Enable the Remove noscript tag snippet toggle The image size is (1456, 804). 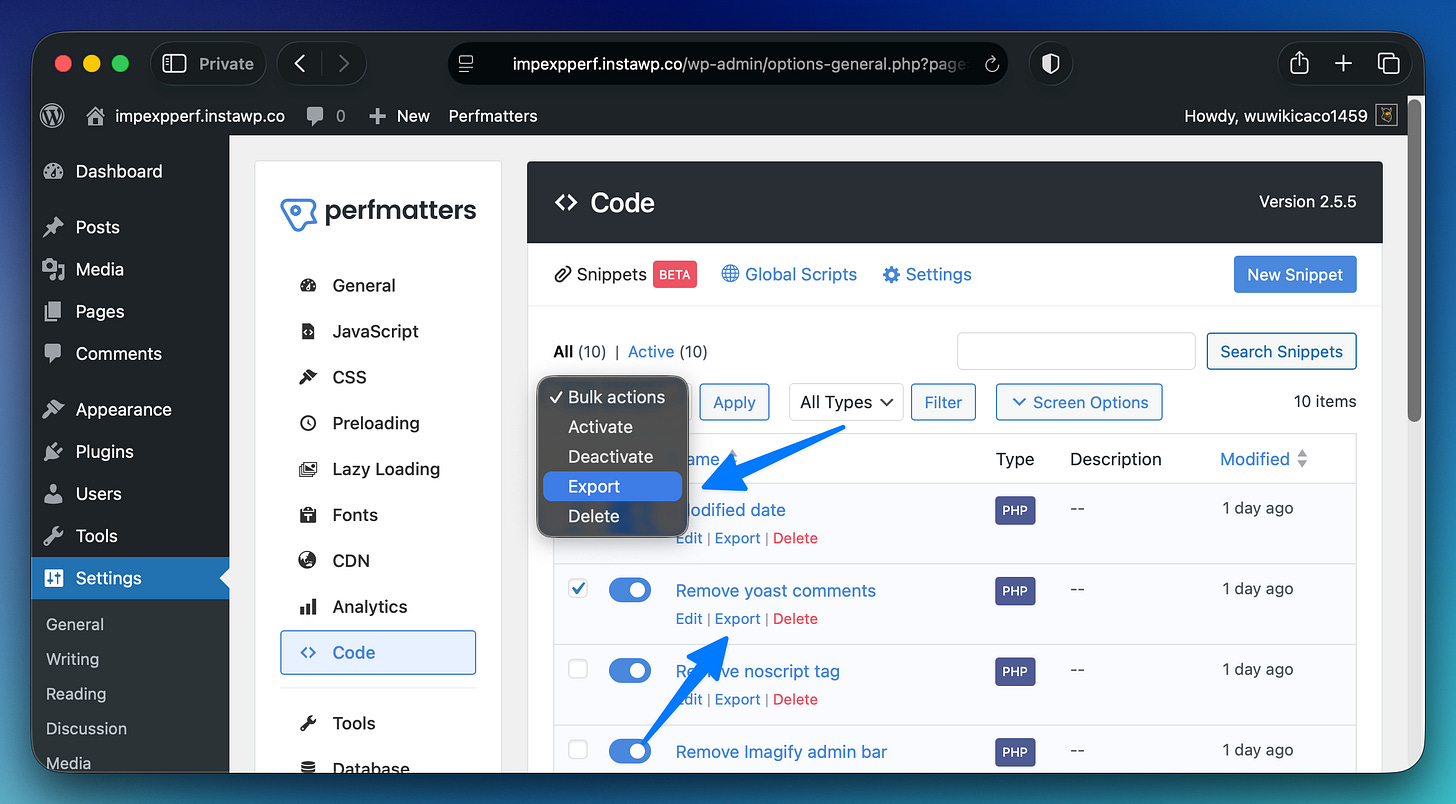coord(630,670)
